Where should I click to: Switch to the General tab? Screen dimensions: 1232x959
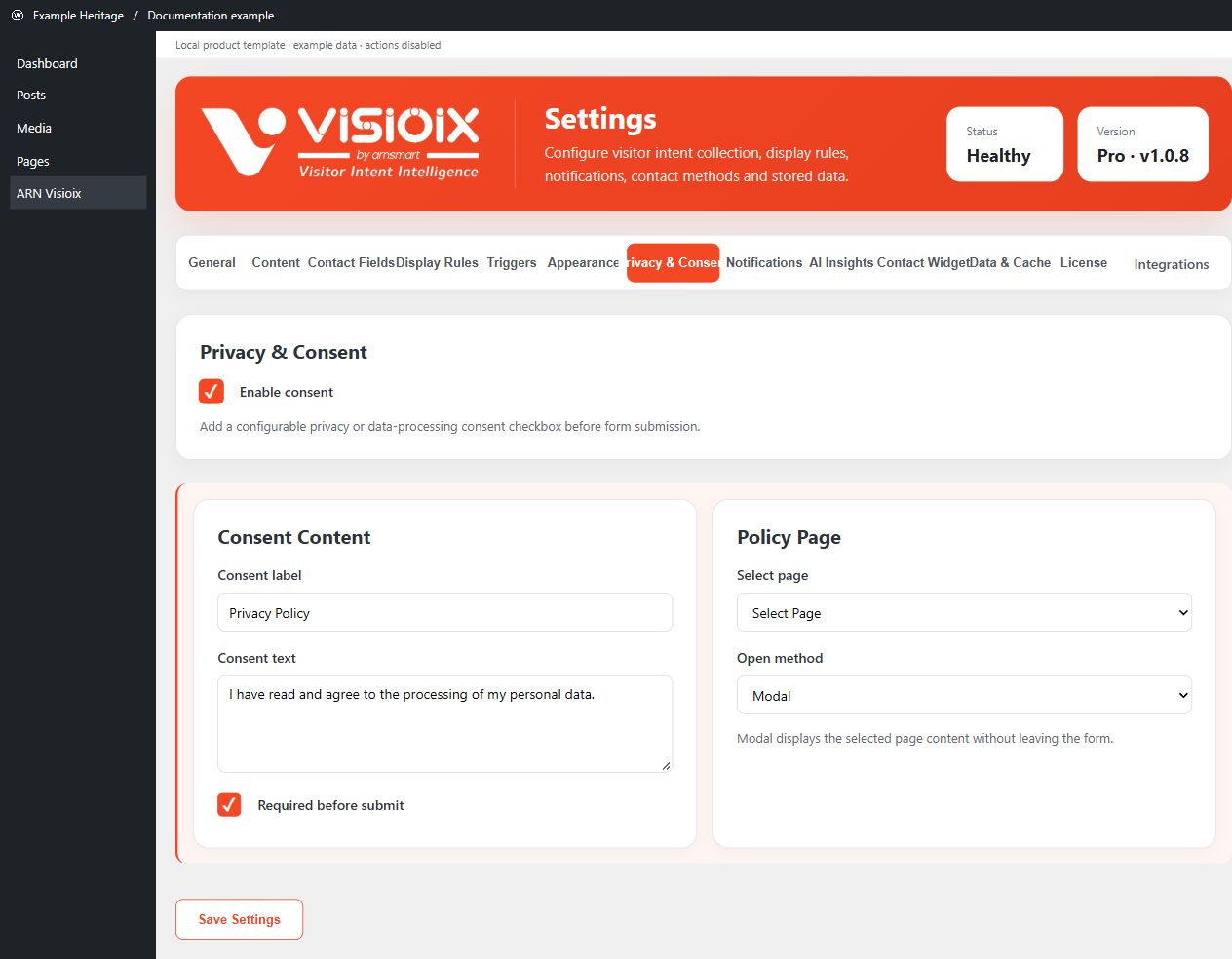(x=212, y=263)
